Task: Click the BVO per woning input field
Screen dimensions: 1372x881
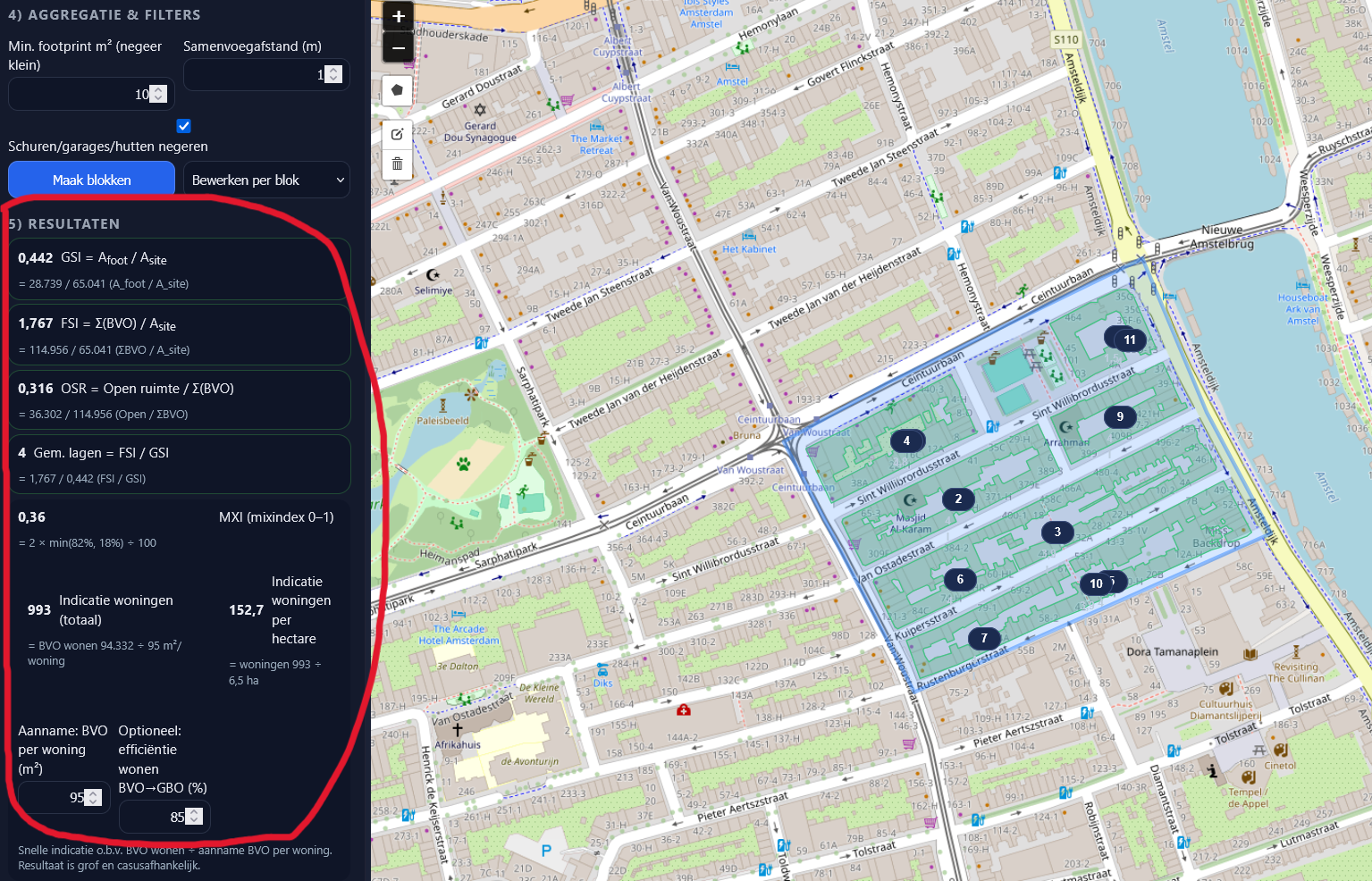Action: point(54,797)
